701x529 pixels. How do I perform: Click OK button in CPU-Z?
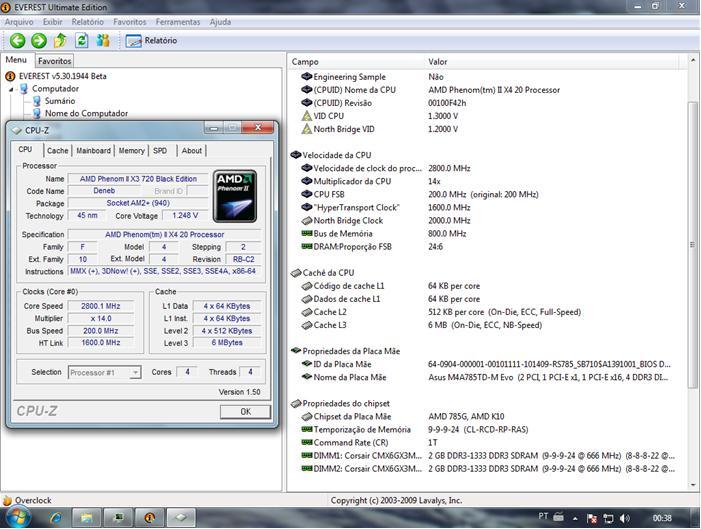click(x=245, y=411)
